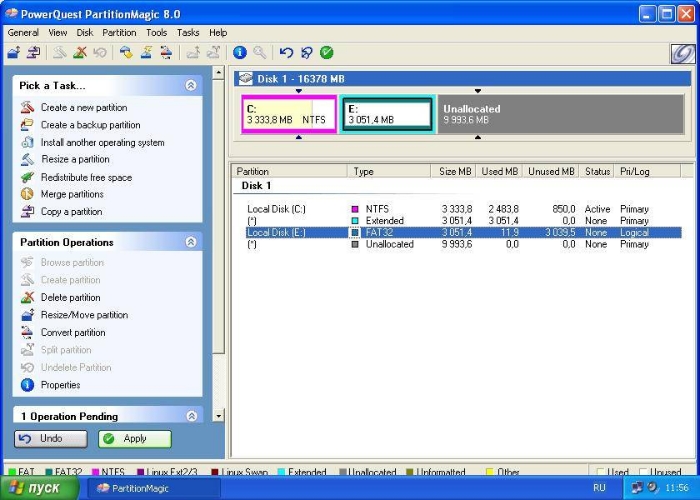This screenshot has width=700, height=500.
Task: Click the delete partition toolbar icon
Action: click(x=79, y=52)
